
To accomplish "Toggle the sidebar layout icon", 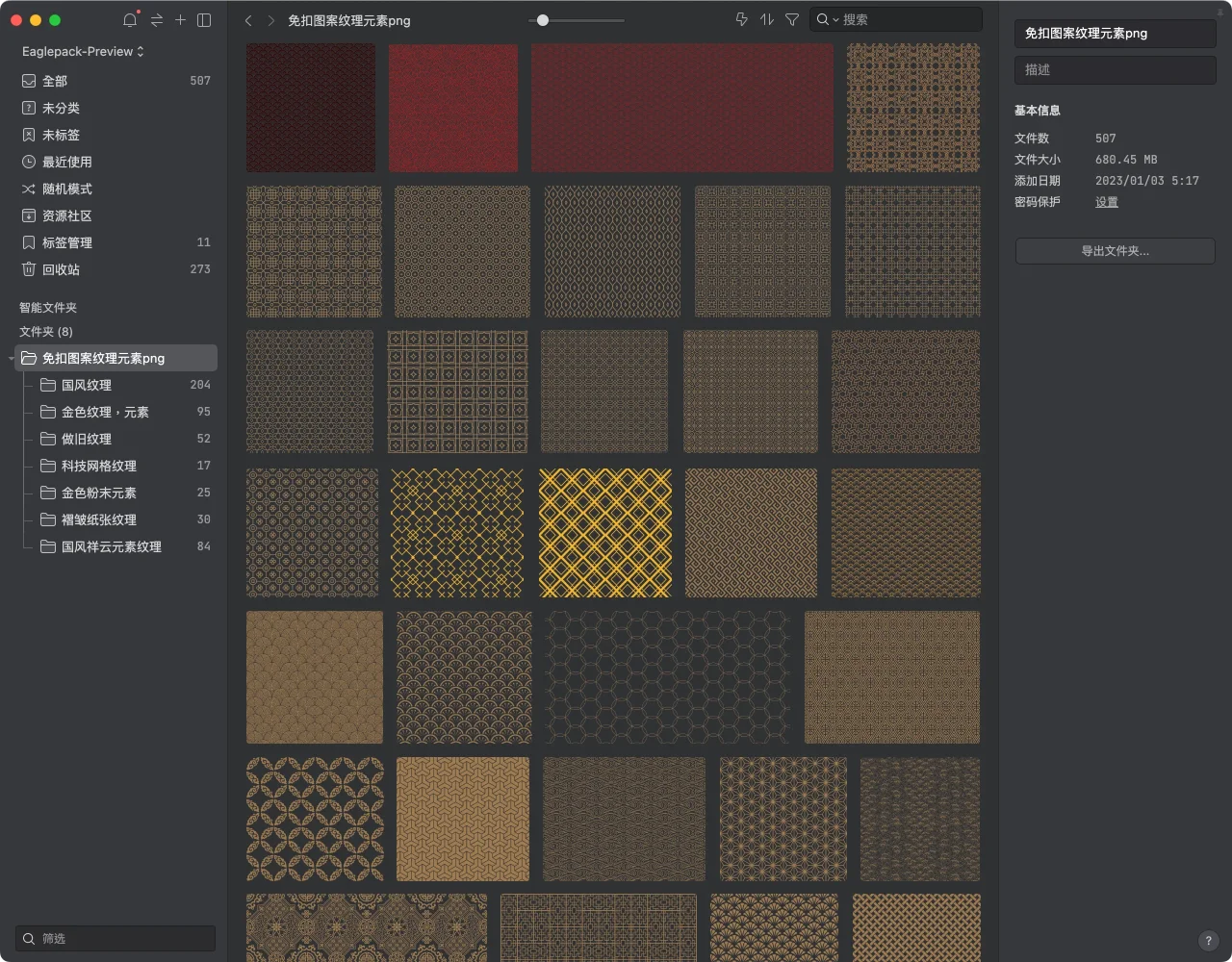I will pos(204,20).
